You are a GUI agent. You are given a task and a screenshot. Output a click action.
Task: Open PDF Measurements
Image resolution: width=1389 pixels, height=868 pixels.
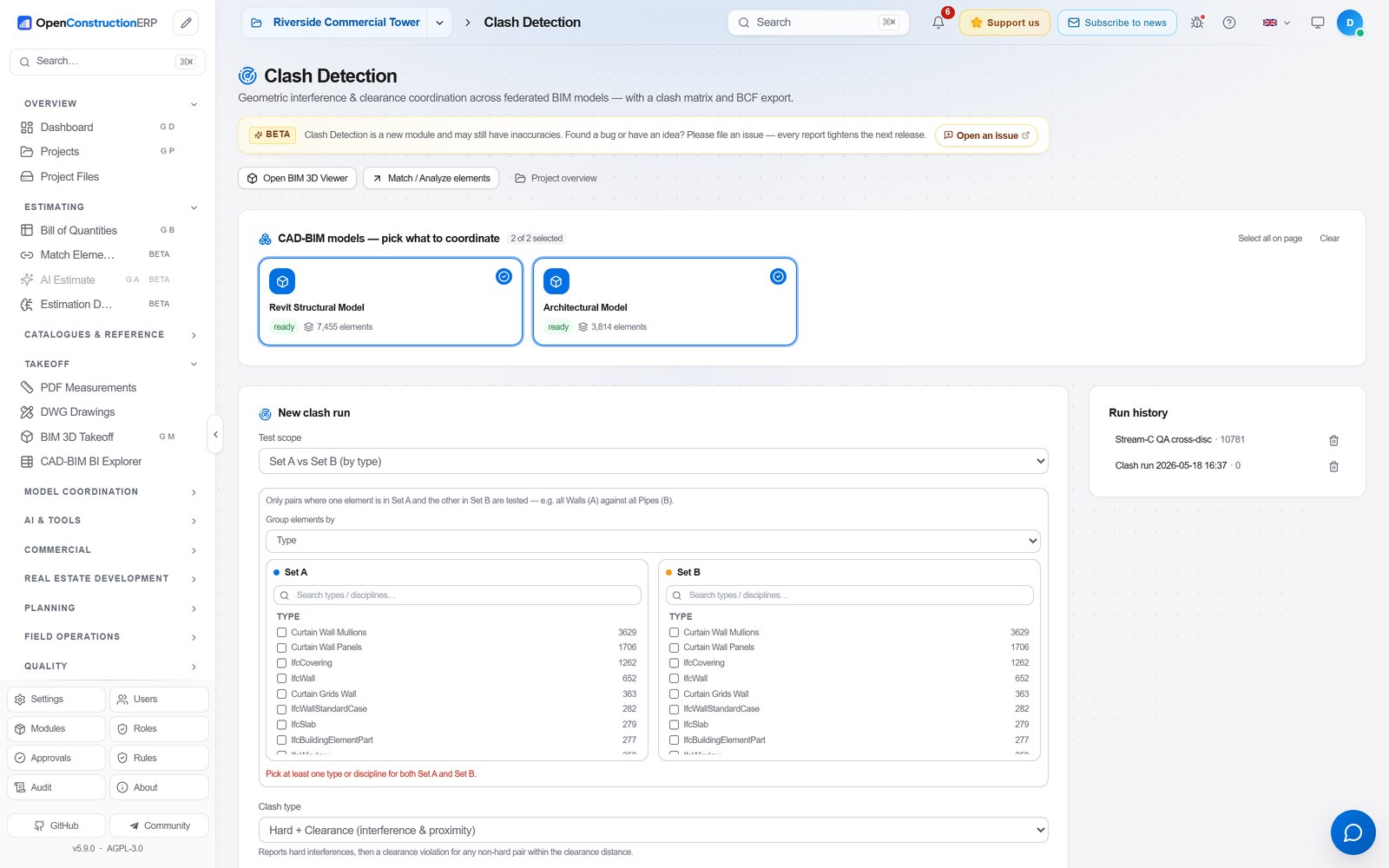click(108, 387)
